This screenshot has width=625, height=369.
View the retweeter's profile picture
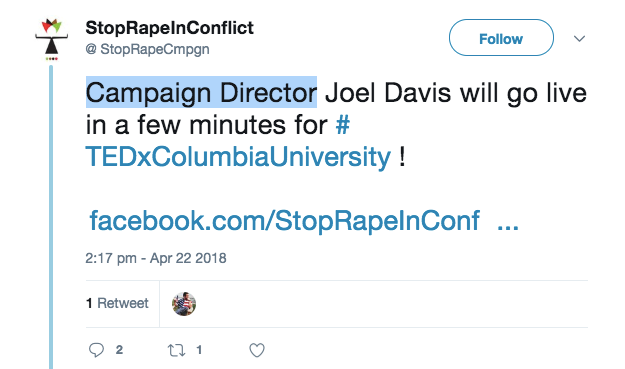[x=184, y=304]
